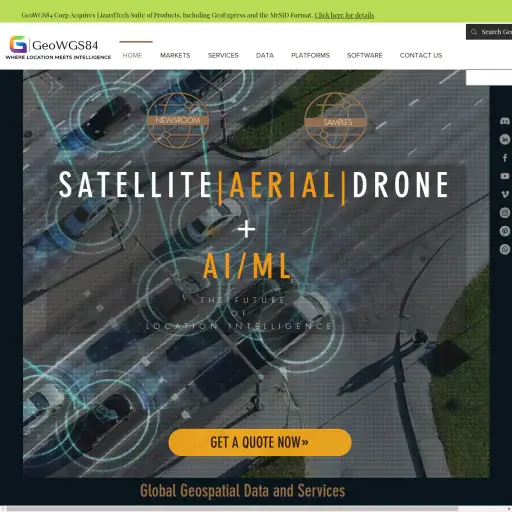This screenshot has height=512, width=512.
Task: Open the Samples globe badge
Action: coord(336,121)
